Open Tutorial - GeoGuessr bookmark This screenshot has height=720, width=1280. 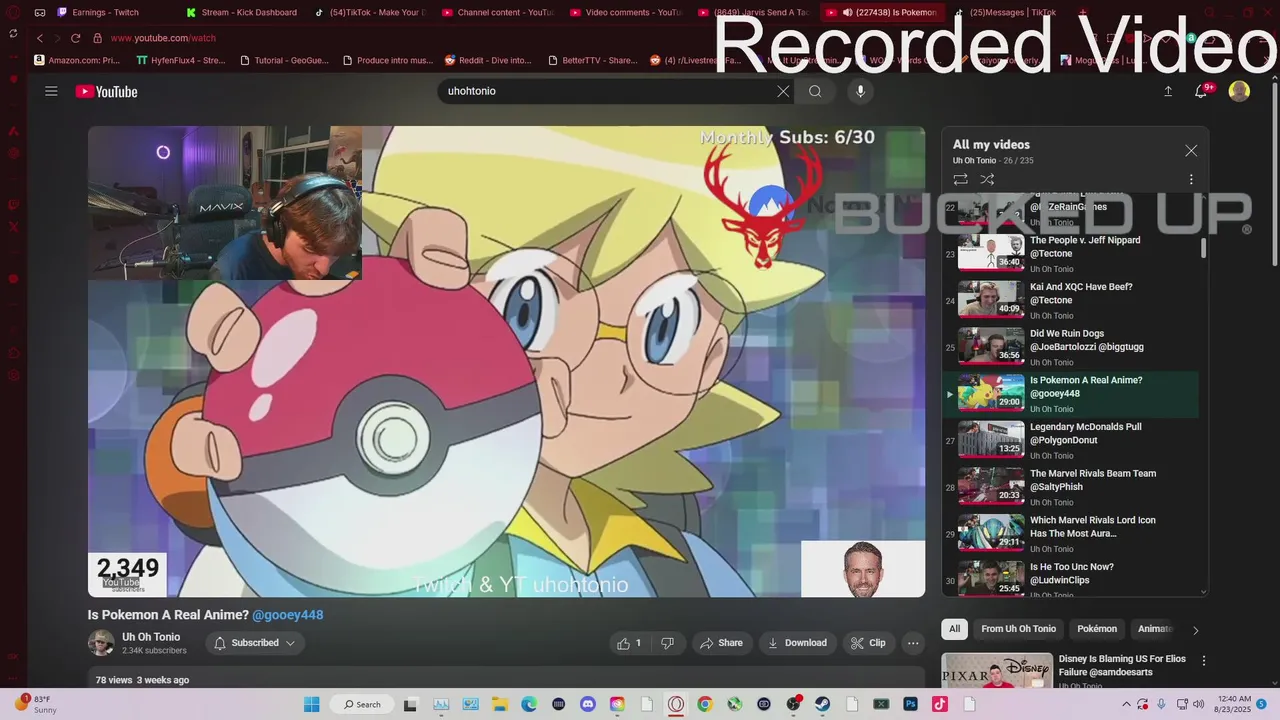284,60
